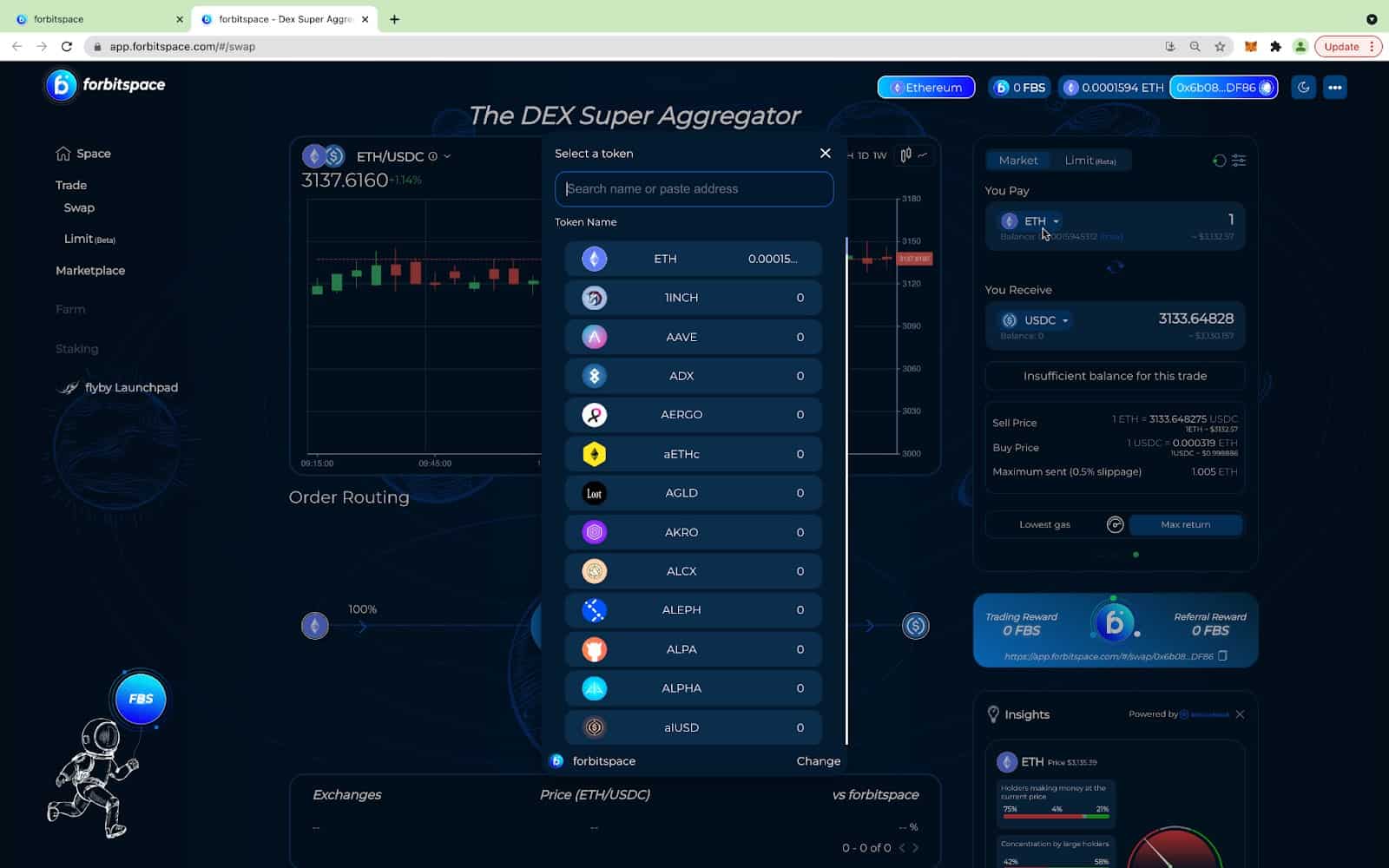The height and width of the screenshot is (868, 1389).
Task: Select the ADX token
Action: 693,376
